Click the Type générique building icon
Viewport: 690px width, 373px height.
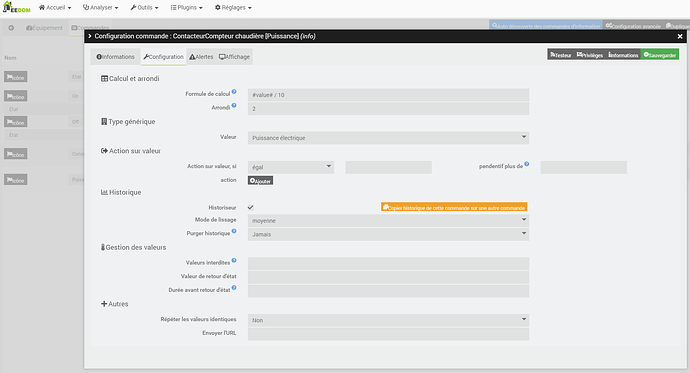[x=104, y=121]
